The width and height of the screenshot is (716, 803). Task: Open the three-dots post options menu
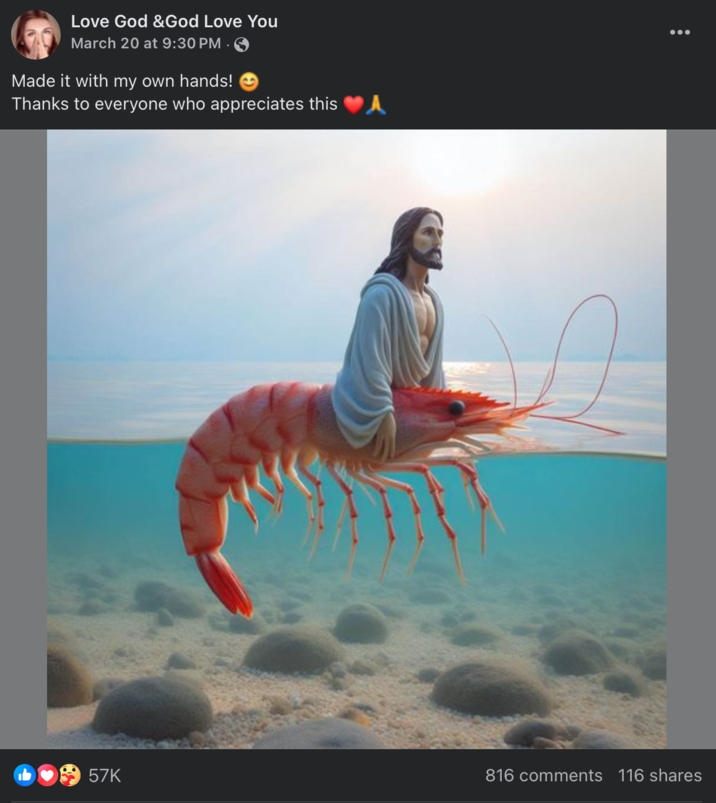[680, 32]
